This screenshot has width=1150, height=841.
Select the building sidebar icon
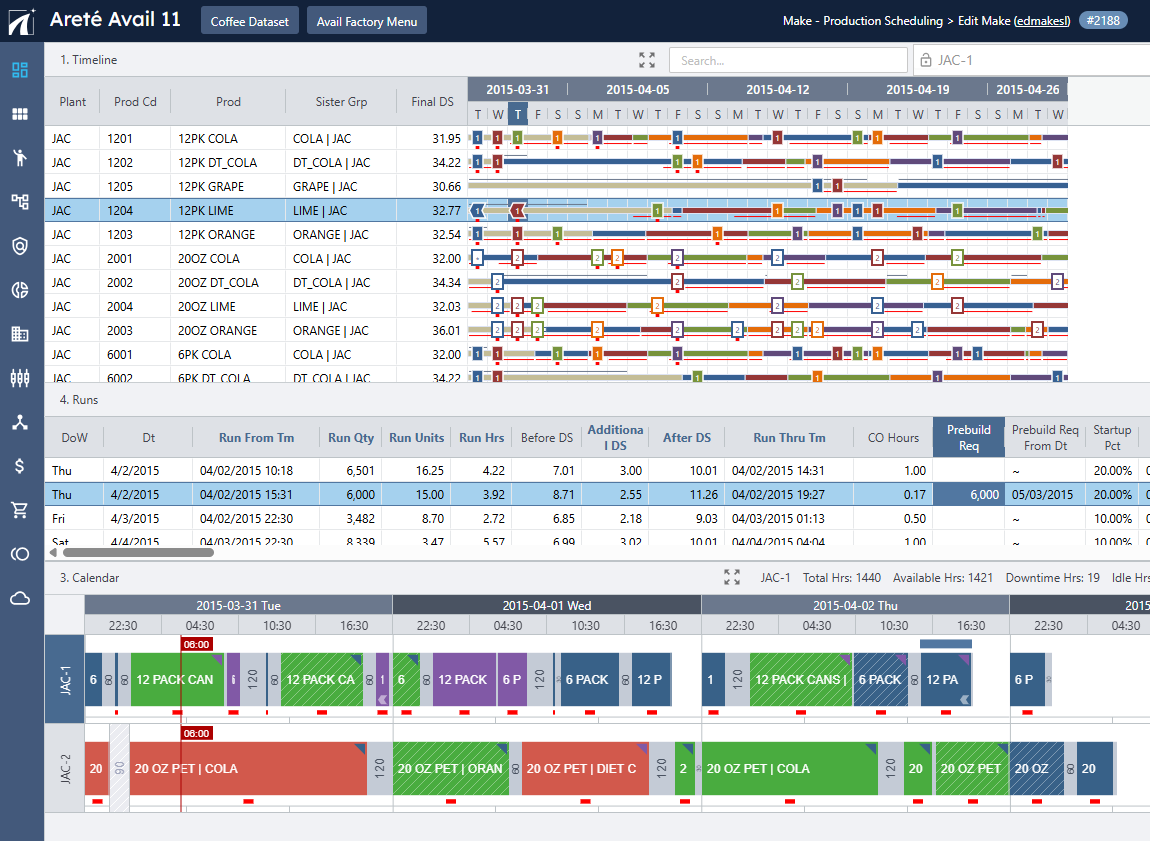pyautogui.click(x=20, y=334)
